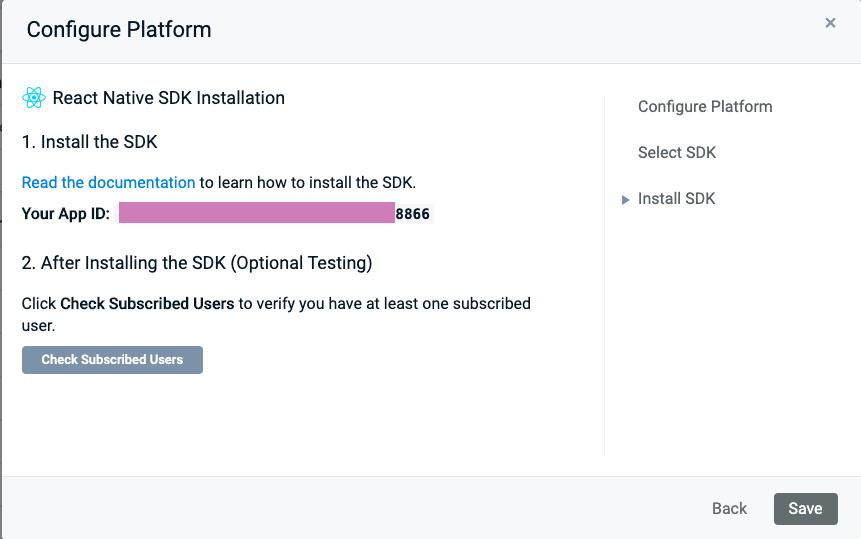Close the Configure Platform dialog
861x539 pixels.
pos(829,23)
